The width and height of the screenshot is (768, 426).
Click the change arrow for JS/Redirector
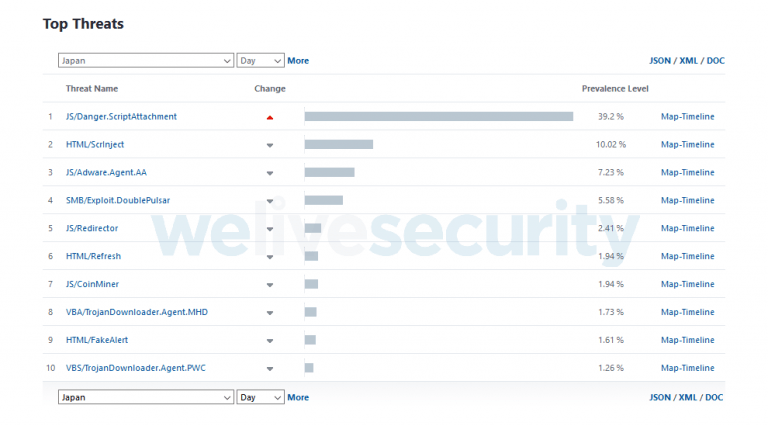[270, 229]
